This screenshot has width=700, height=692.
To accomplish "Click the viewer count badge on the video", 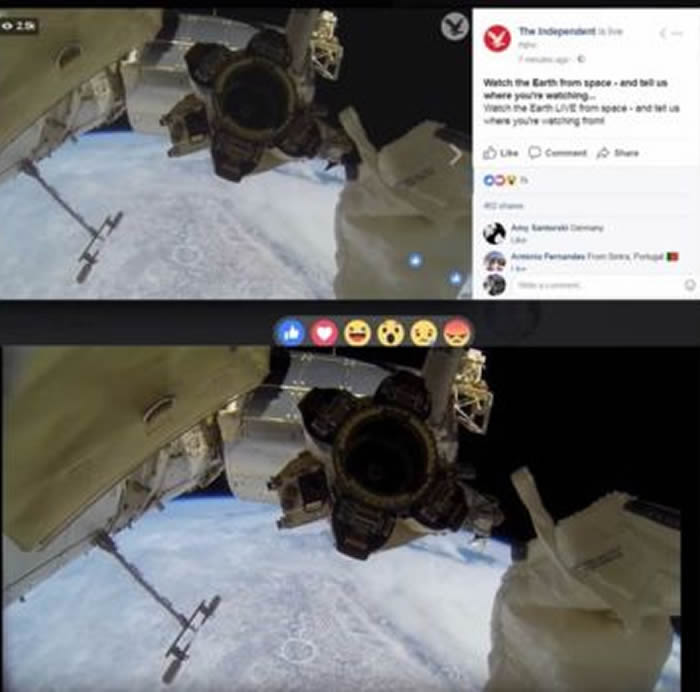I will tap(20, 24).
